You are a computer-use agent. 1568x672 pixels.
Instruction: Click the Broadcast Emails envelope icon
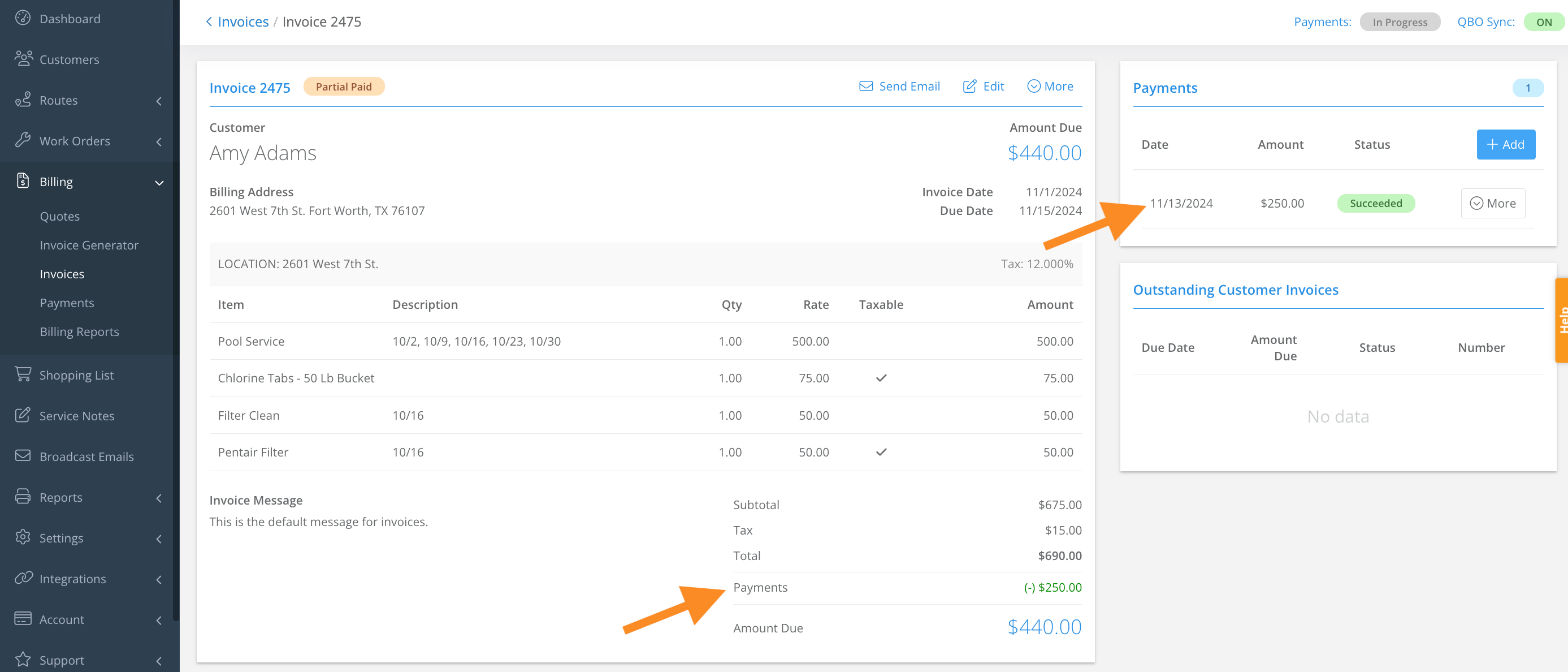[x=23, y=456]
